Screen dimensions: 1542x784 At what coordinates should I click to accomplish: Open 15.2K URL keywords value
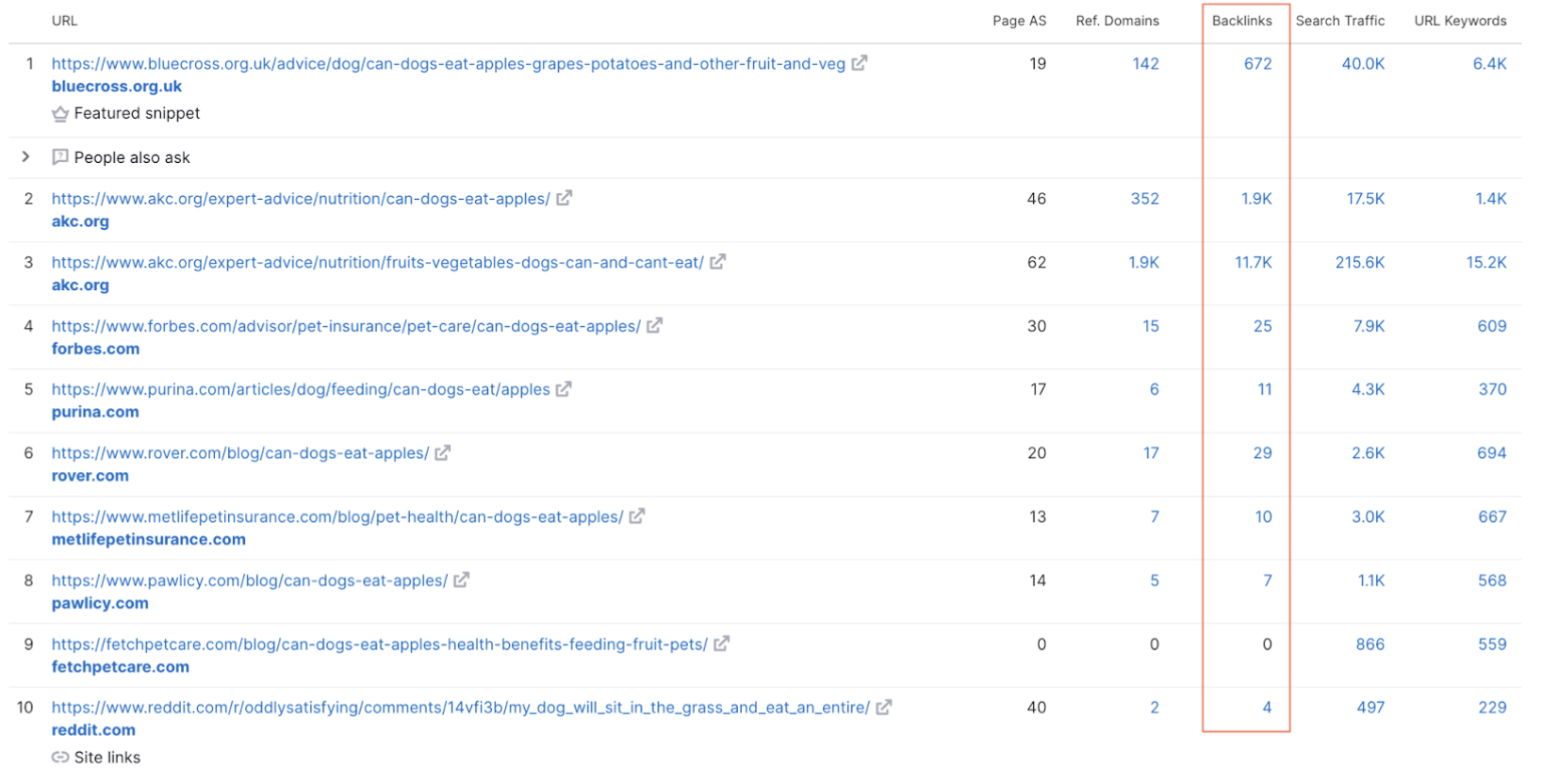[x=1485, y=263]
